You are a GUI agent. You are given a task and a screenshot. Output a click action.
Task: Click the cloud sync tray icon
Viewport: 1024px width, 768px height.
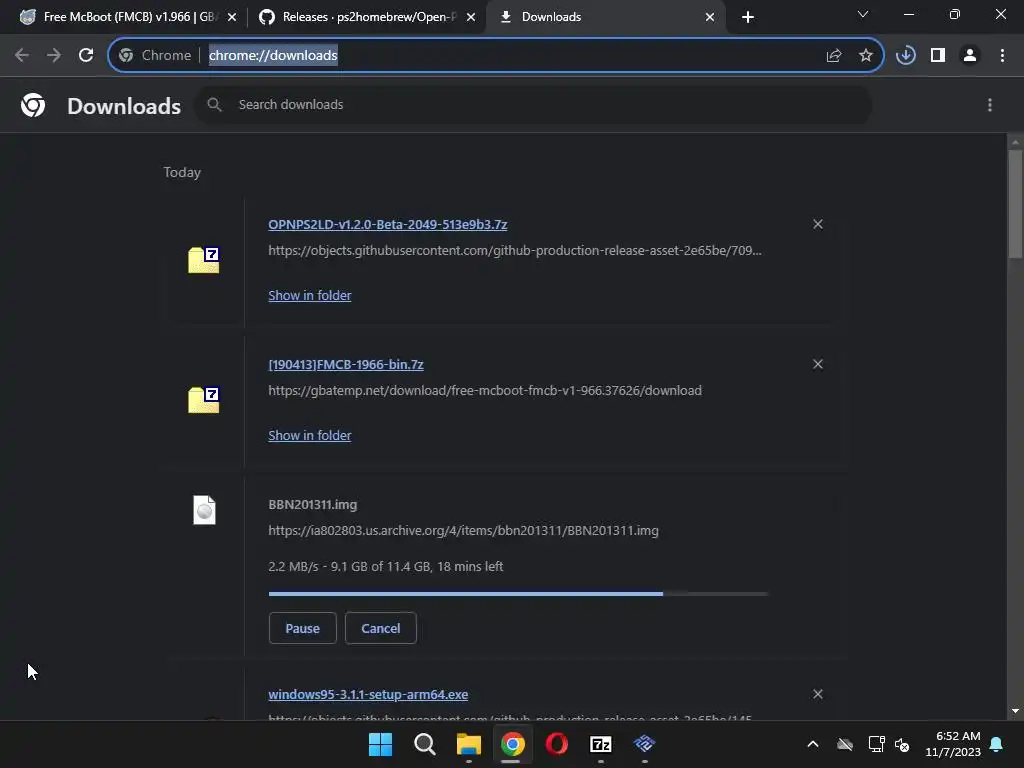(x=845, y=744)
